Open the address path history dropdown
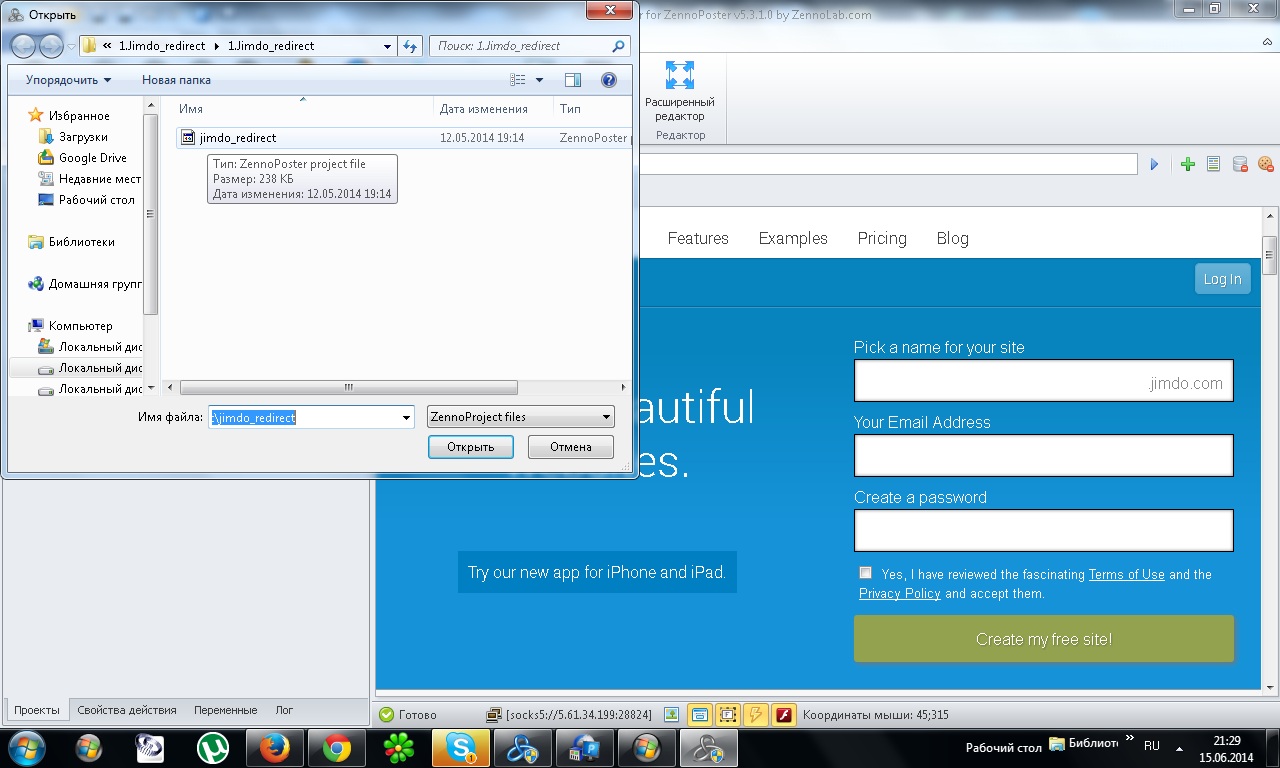This screenshot has height=768, width=1280. coord(388,46)
